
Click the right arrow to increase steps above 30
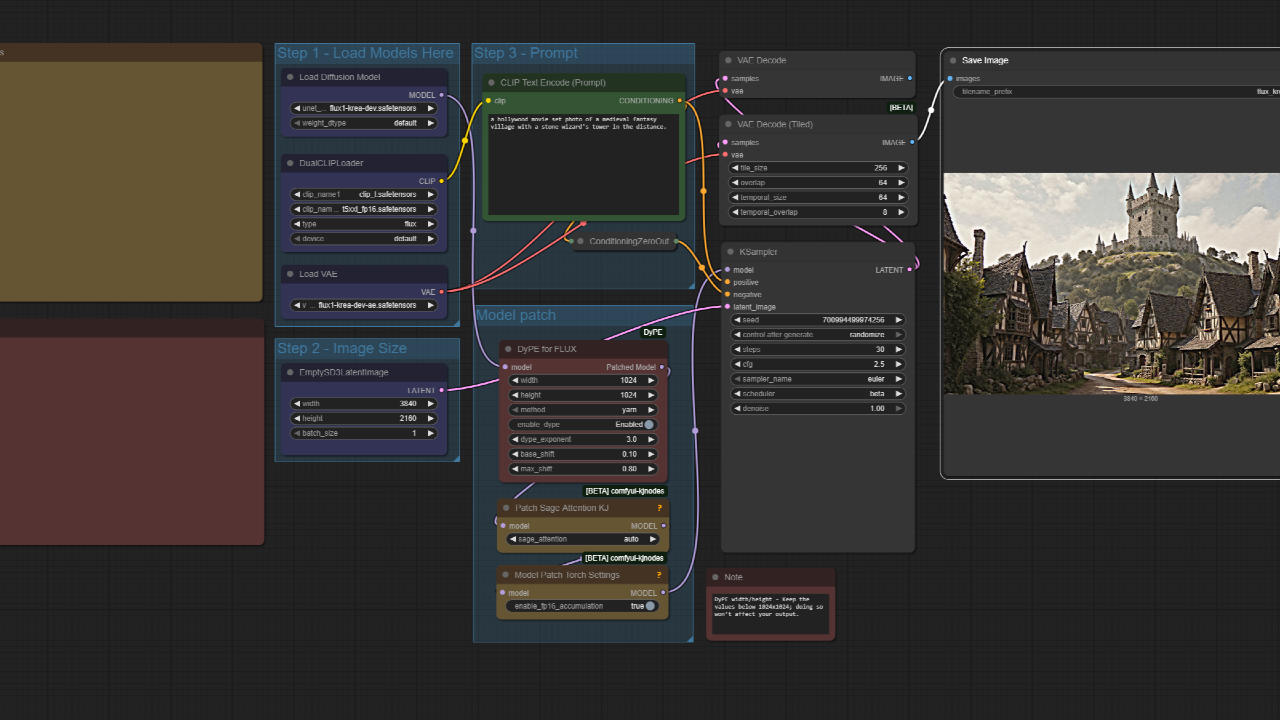pyautogui.click(x=898, y=349)
